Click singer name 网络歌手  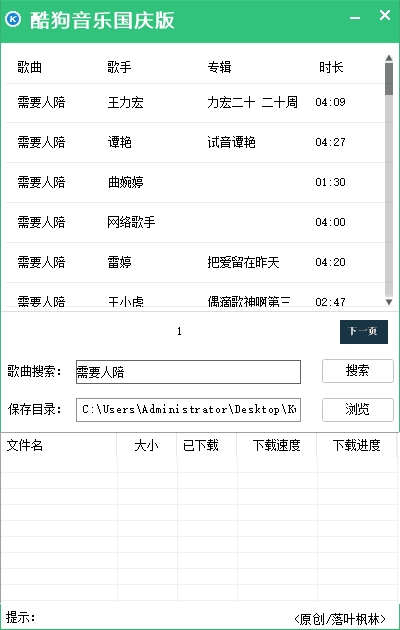[x=131, y=222]
